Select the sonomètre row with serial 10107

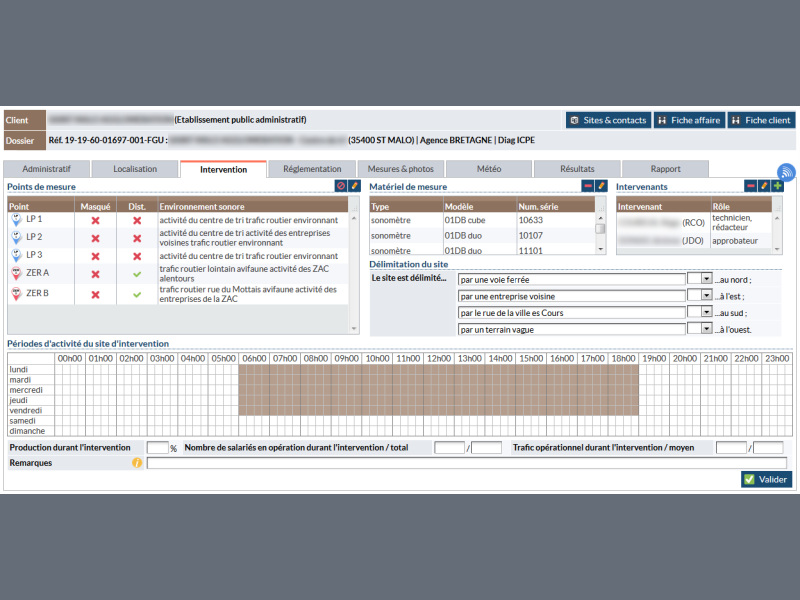coord(482,236)
